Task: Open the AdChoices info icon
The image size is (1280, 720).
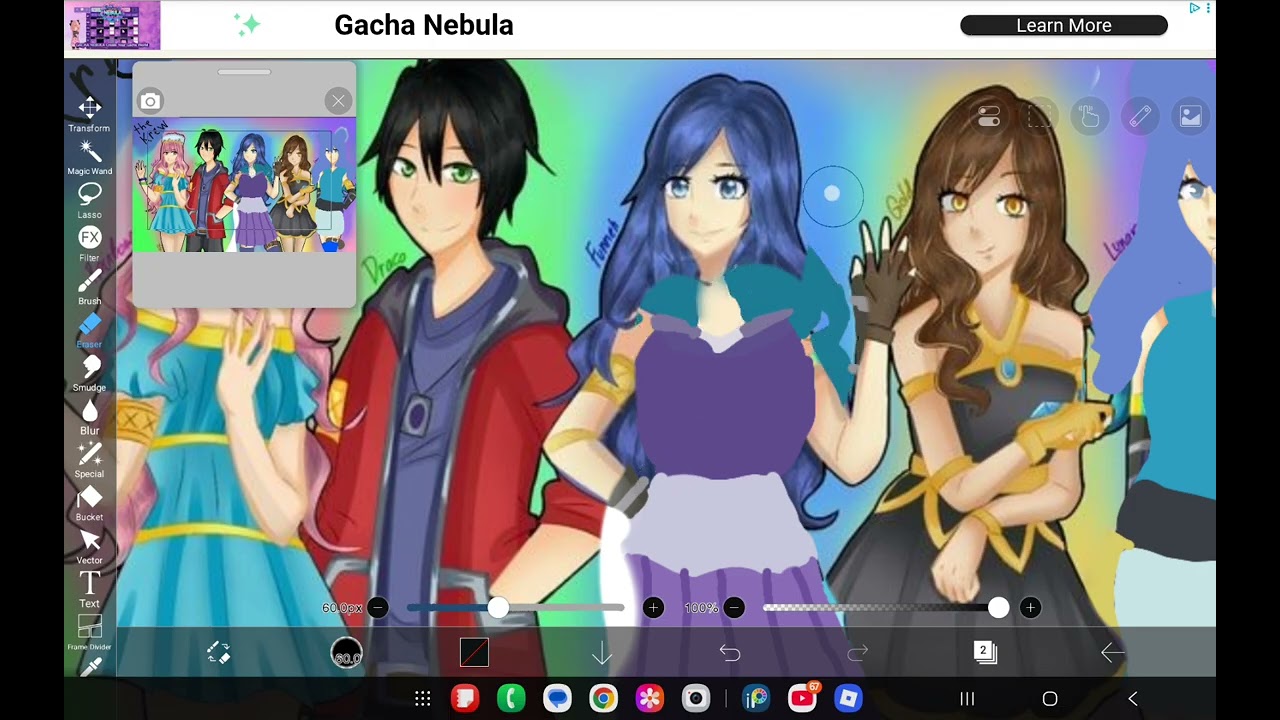Action: tap(1194, 8)
